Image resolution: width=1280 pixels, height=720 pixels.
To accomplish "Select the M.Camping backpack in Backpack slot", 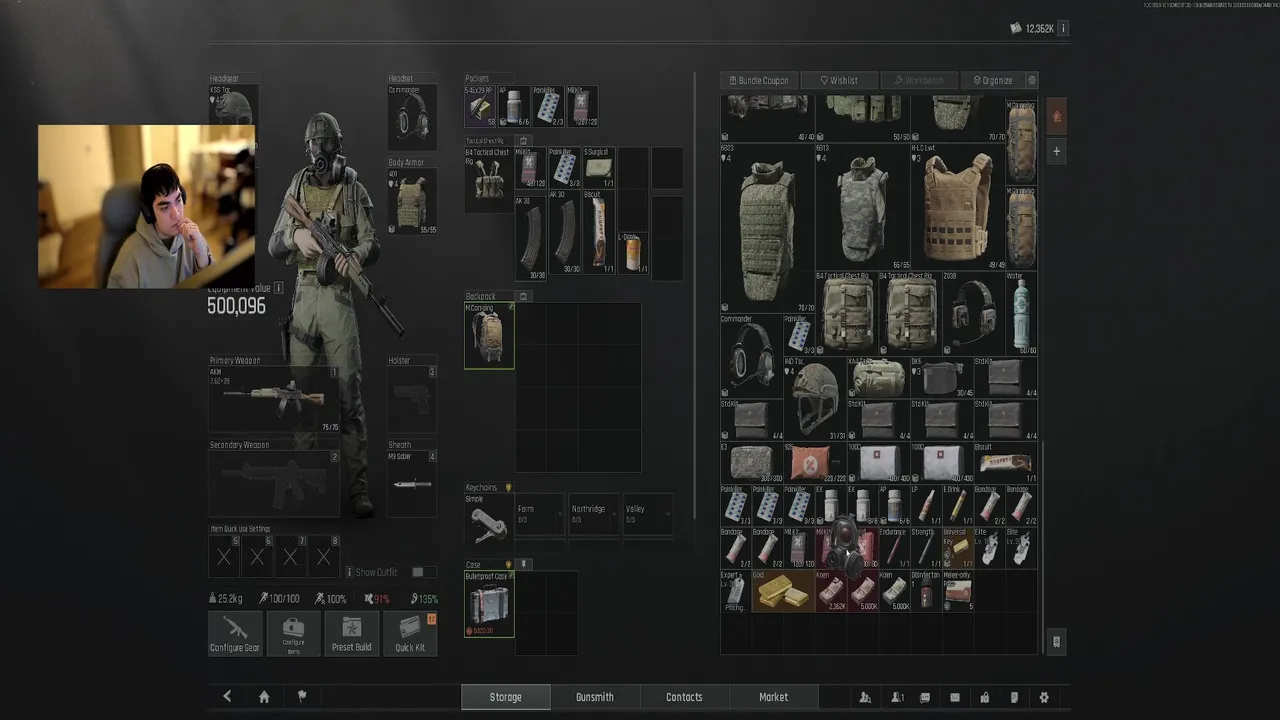I will 489,336.
